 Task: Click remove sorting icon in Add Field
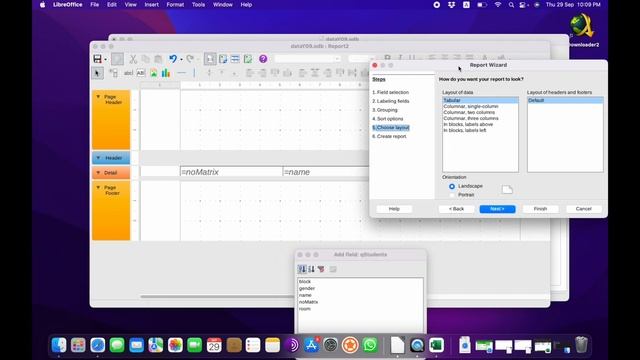321,269
